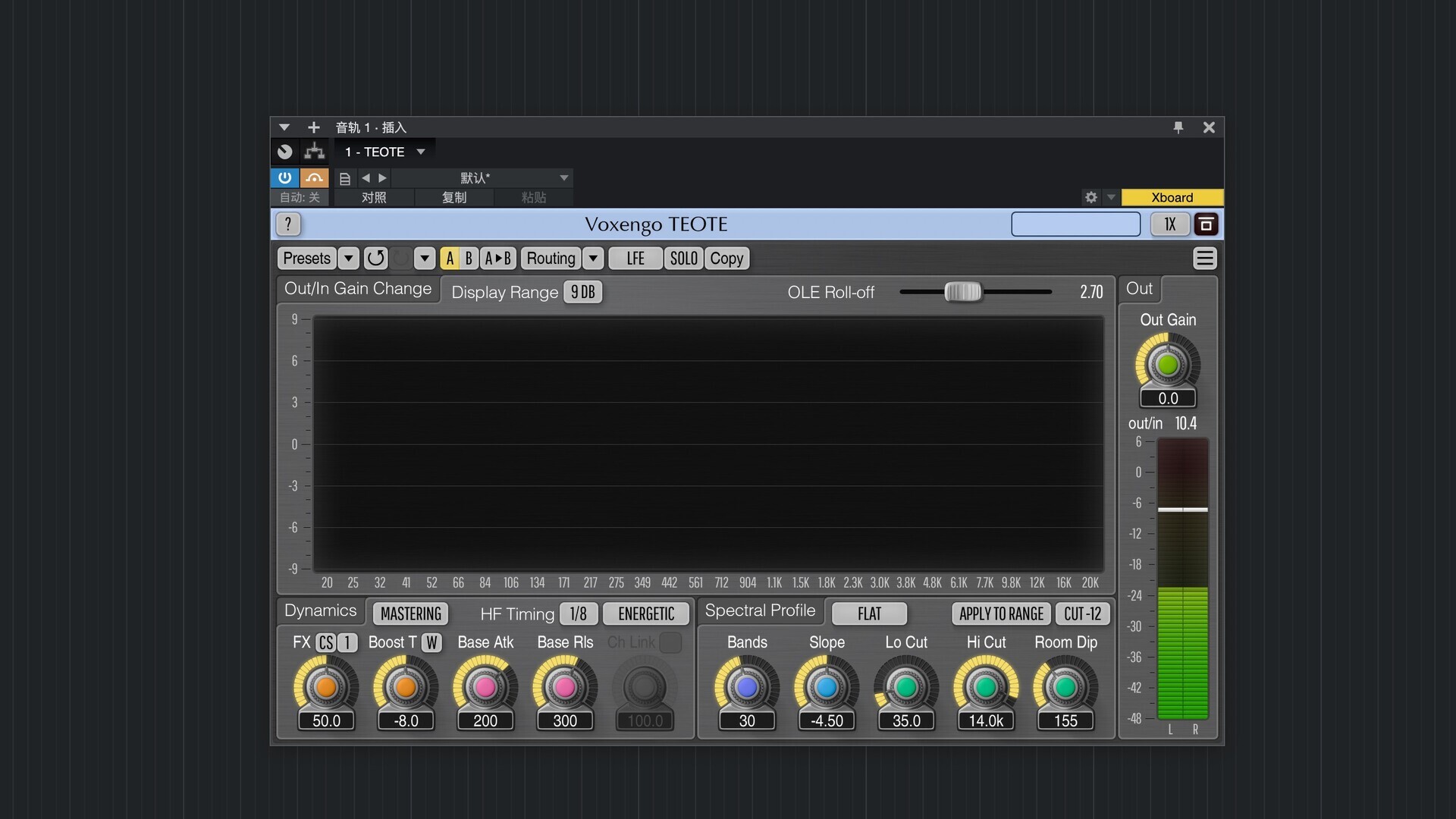Image resolution: width=1456 pixels, height=819 pixels.
Task: Click the OLE Roll-off slider handle
Action: click(x=962, y=292)
